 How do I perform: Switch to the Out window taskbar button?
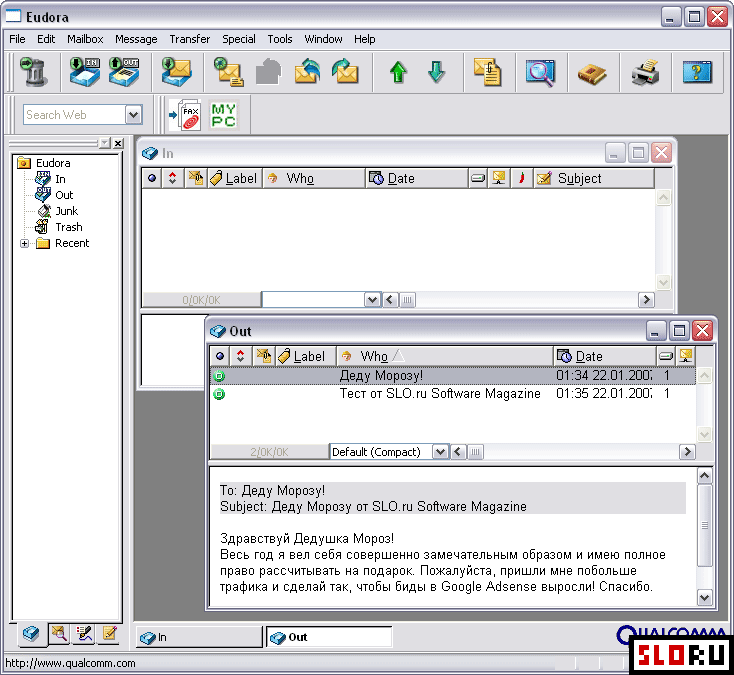point(329,637)
